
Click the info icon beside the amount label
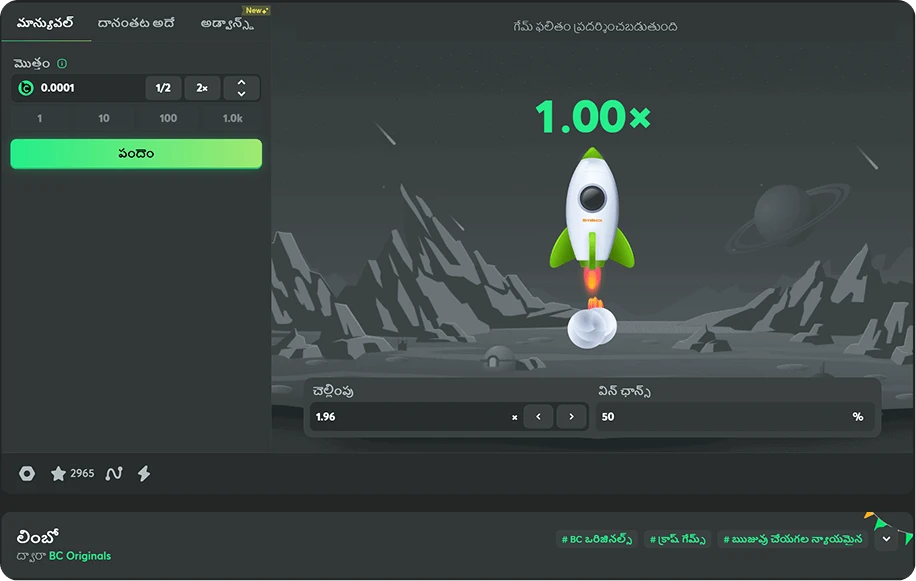(x=62, y=63)
